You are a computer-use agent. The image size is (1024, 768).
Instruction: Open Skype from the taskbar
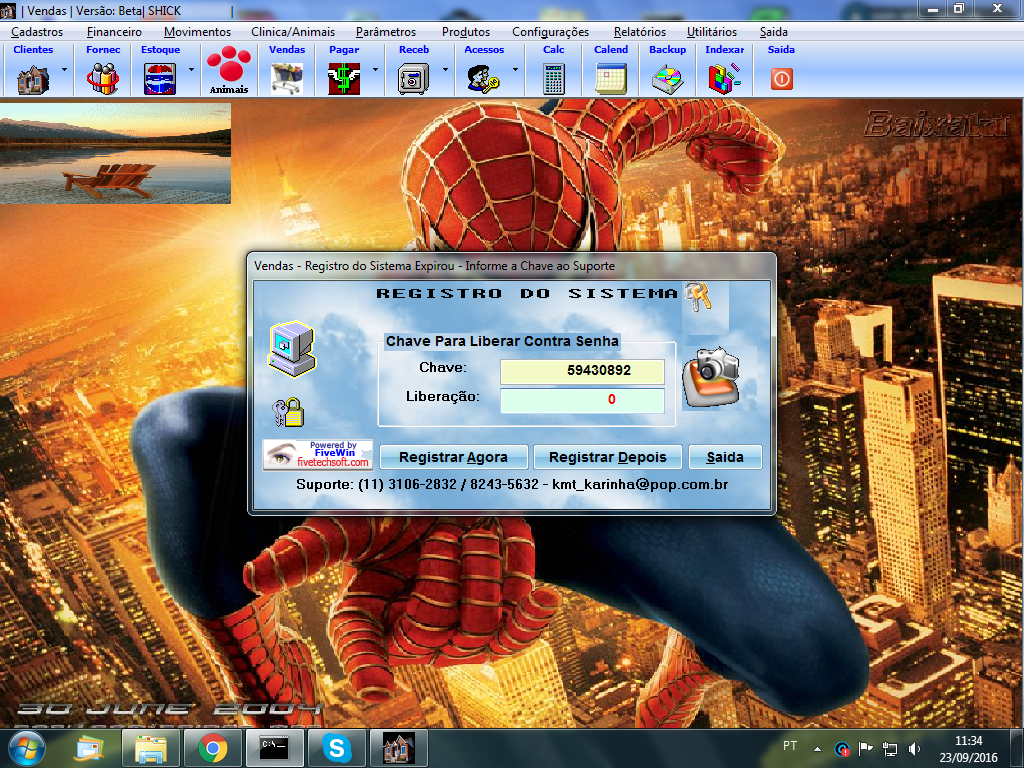(x=336, y=747)
